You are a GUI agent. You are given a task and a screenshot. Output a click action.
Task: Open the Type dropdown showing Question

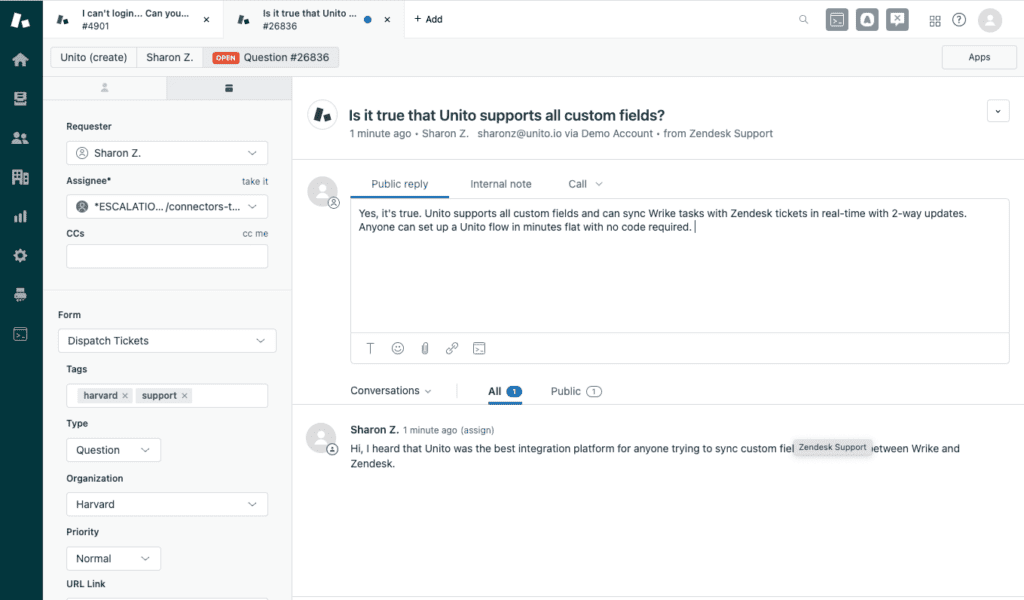coord(113,449)
